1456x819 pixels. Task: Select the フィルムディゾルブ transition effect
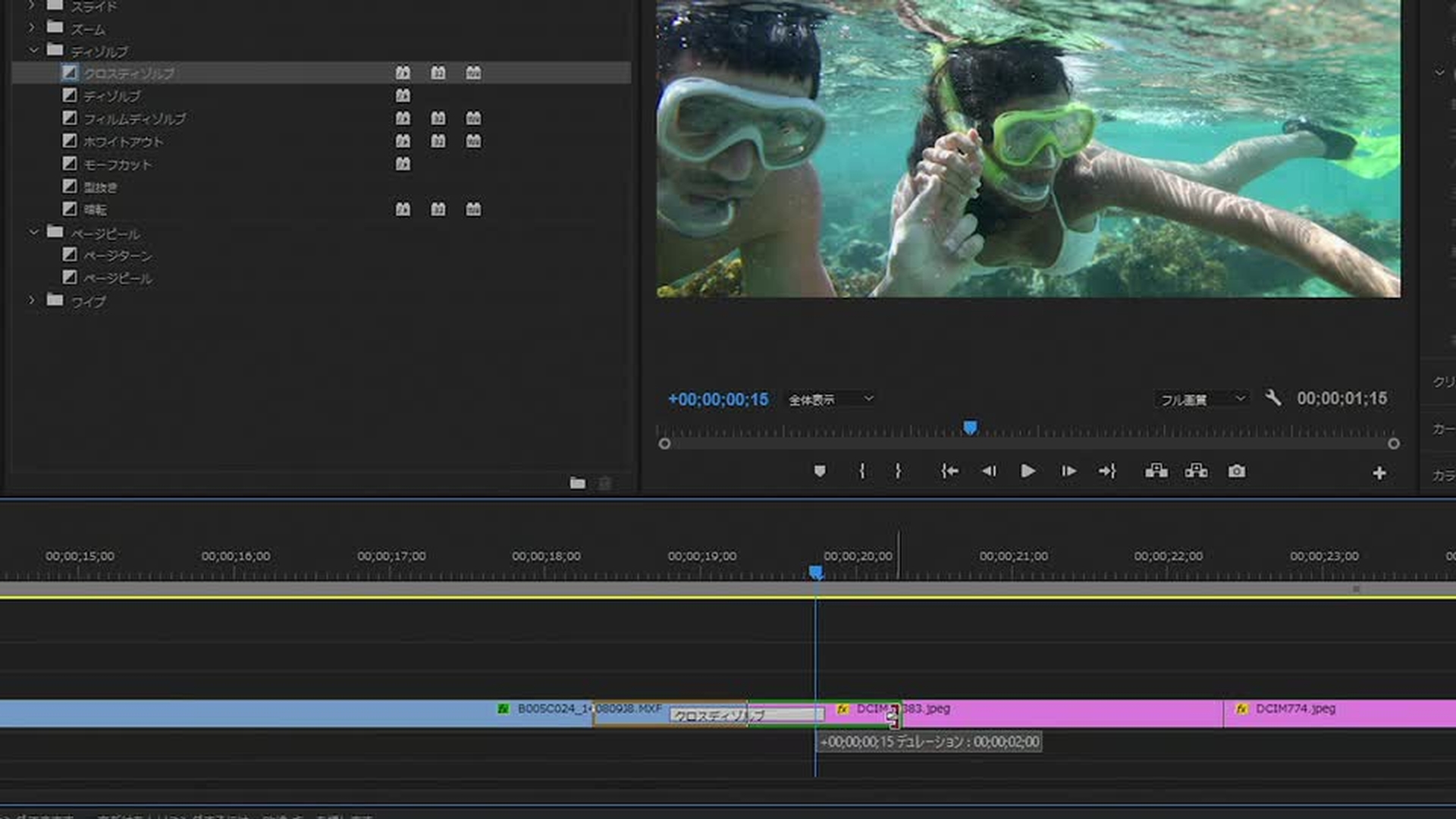point(134,119)
